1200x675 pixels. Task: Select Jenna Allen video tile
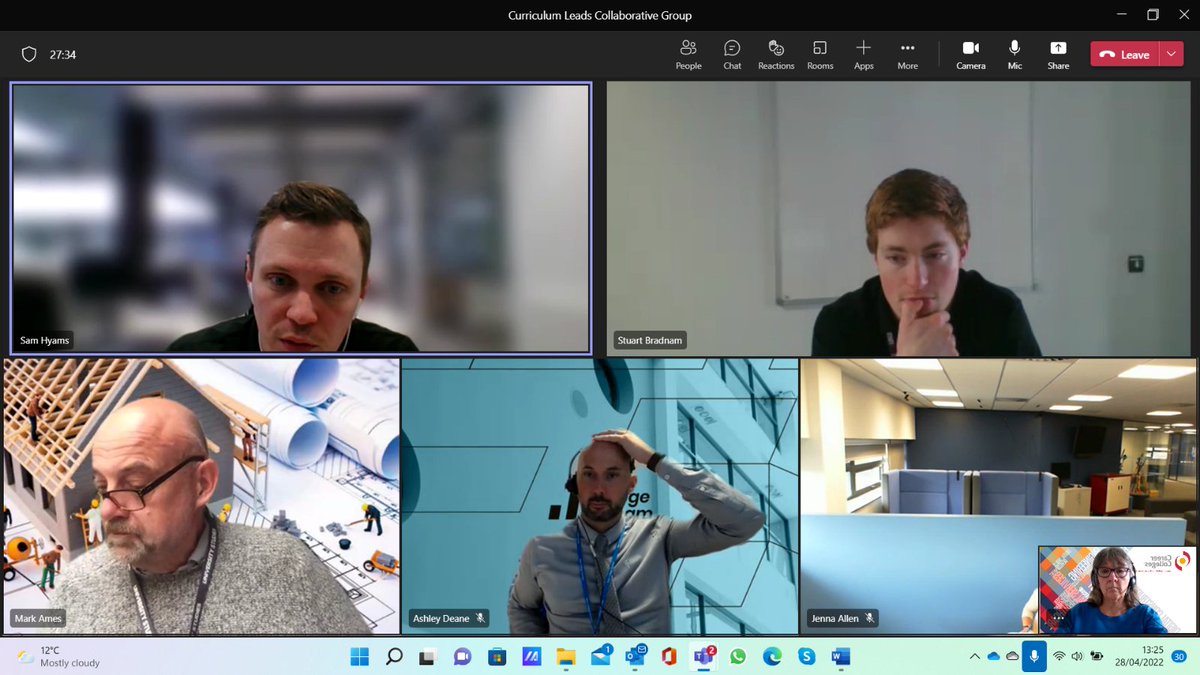click(998, 496)
